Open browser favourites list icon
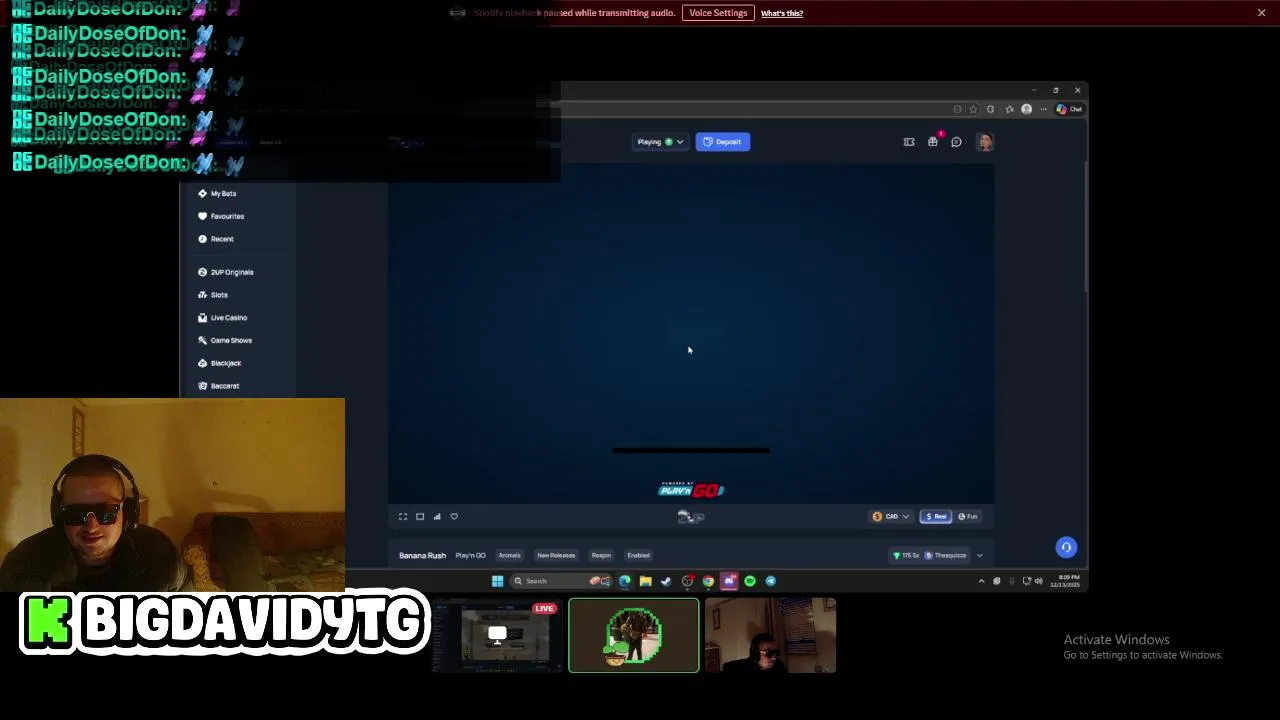The image size is (1280, 720). tap(1009, 109)
